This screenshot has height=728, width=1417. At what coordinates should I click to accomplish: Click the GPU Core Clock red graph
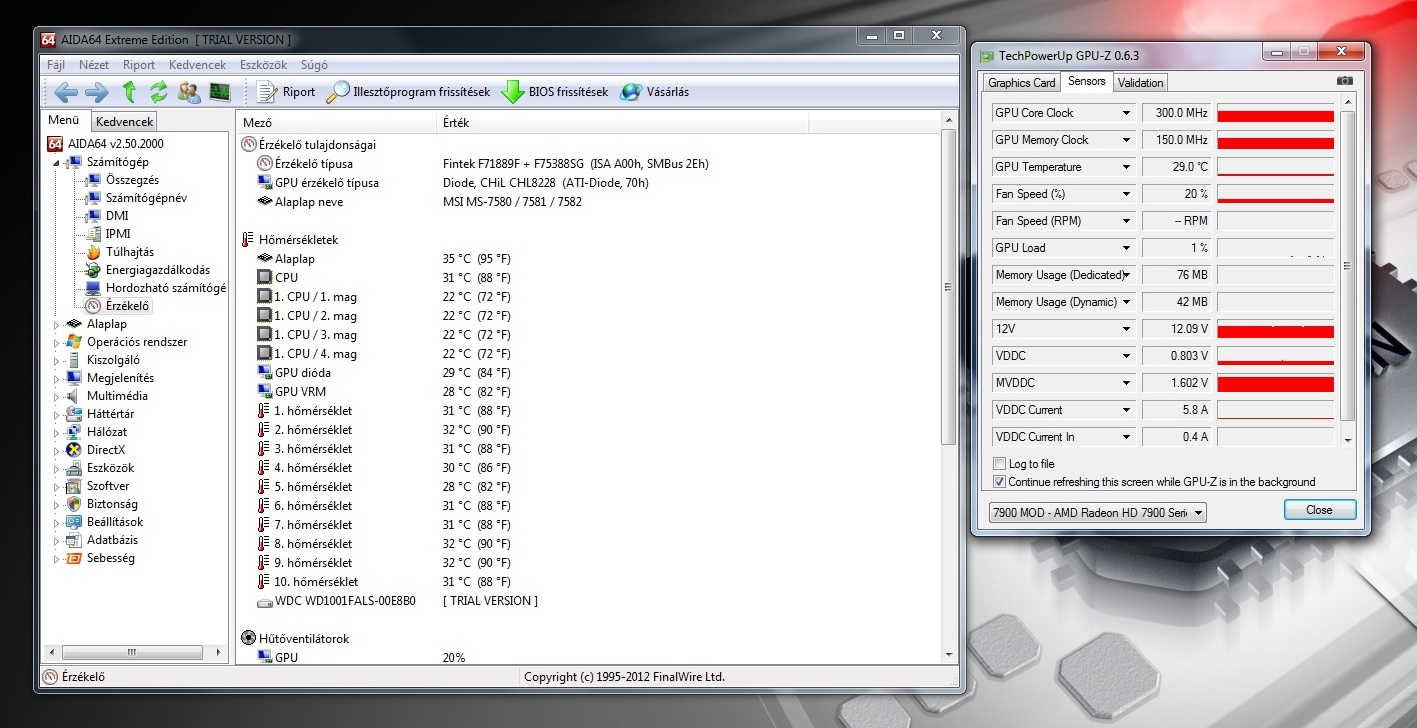[1275, 113]
